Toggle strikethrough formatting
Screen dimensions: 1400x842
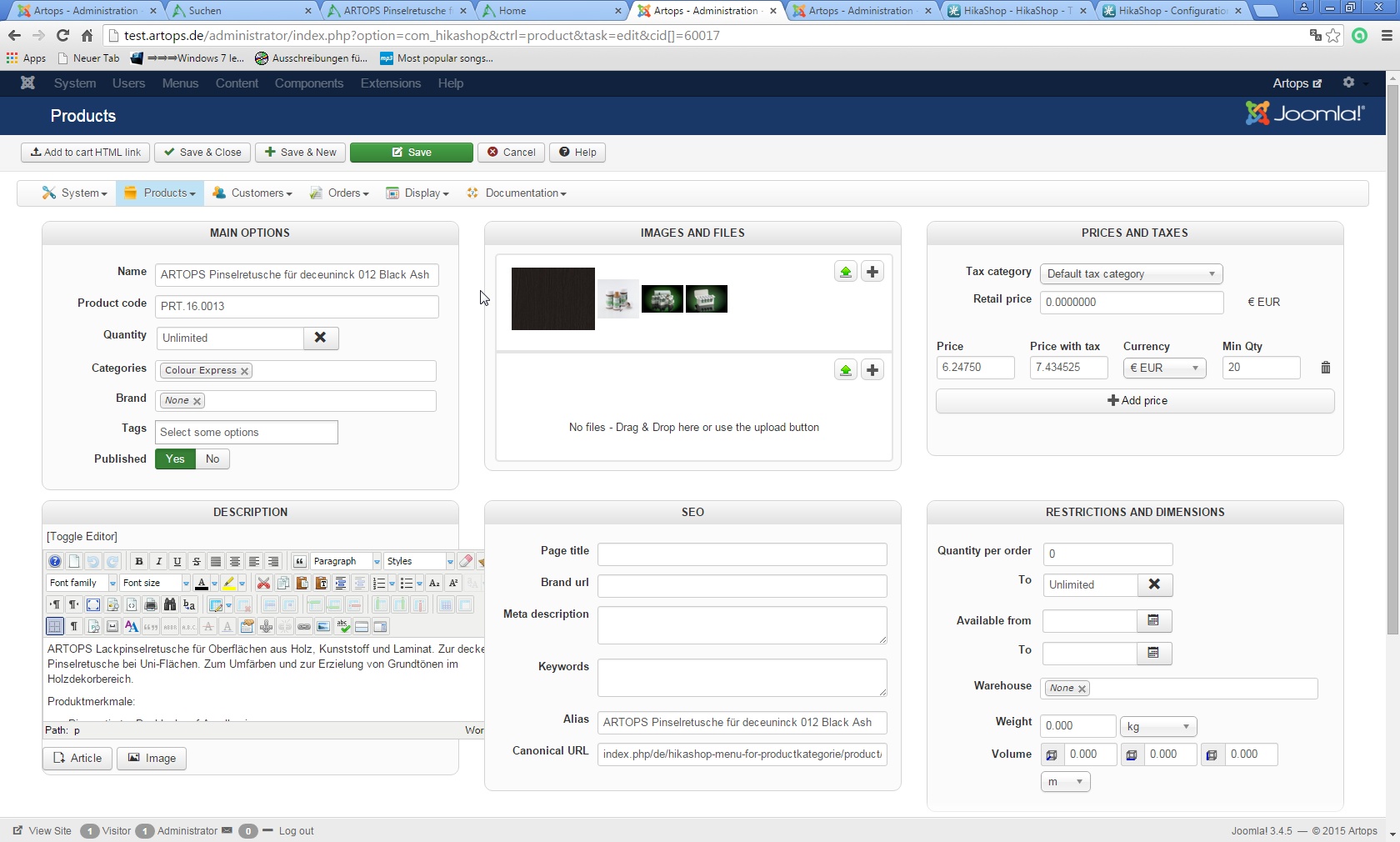pos(197,561)
